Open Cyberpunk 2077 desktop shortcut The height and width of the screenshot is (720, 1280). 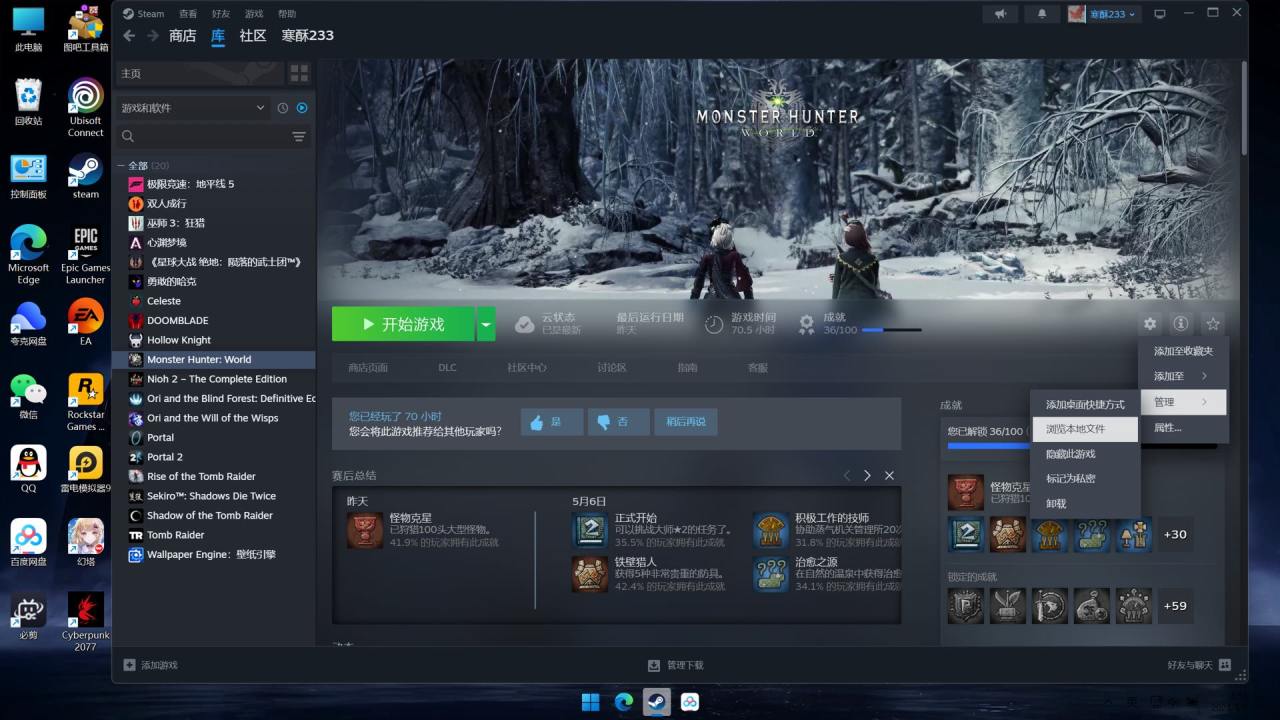[86, 621]
